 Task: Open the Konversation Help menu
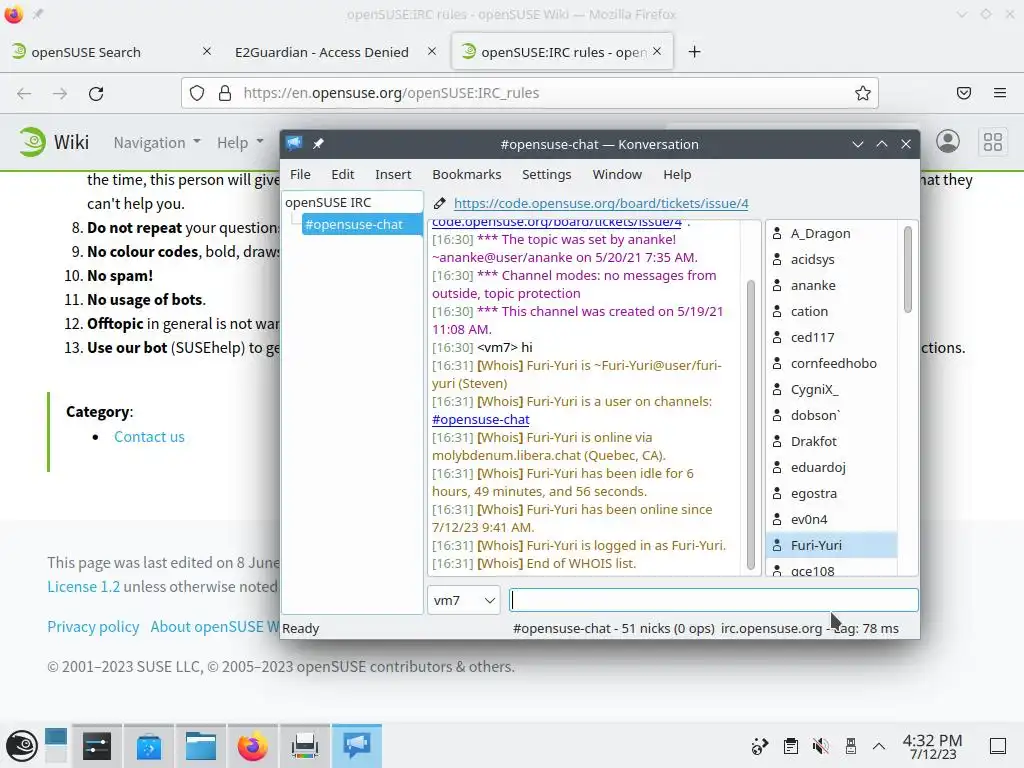[x=677, y=174]
